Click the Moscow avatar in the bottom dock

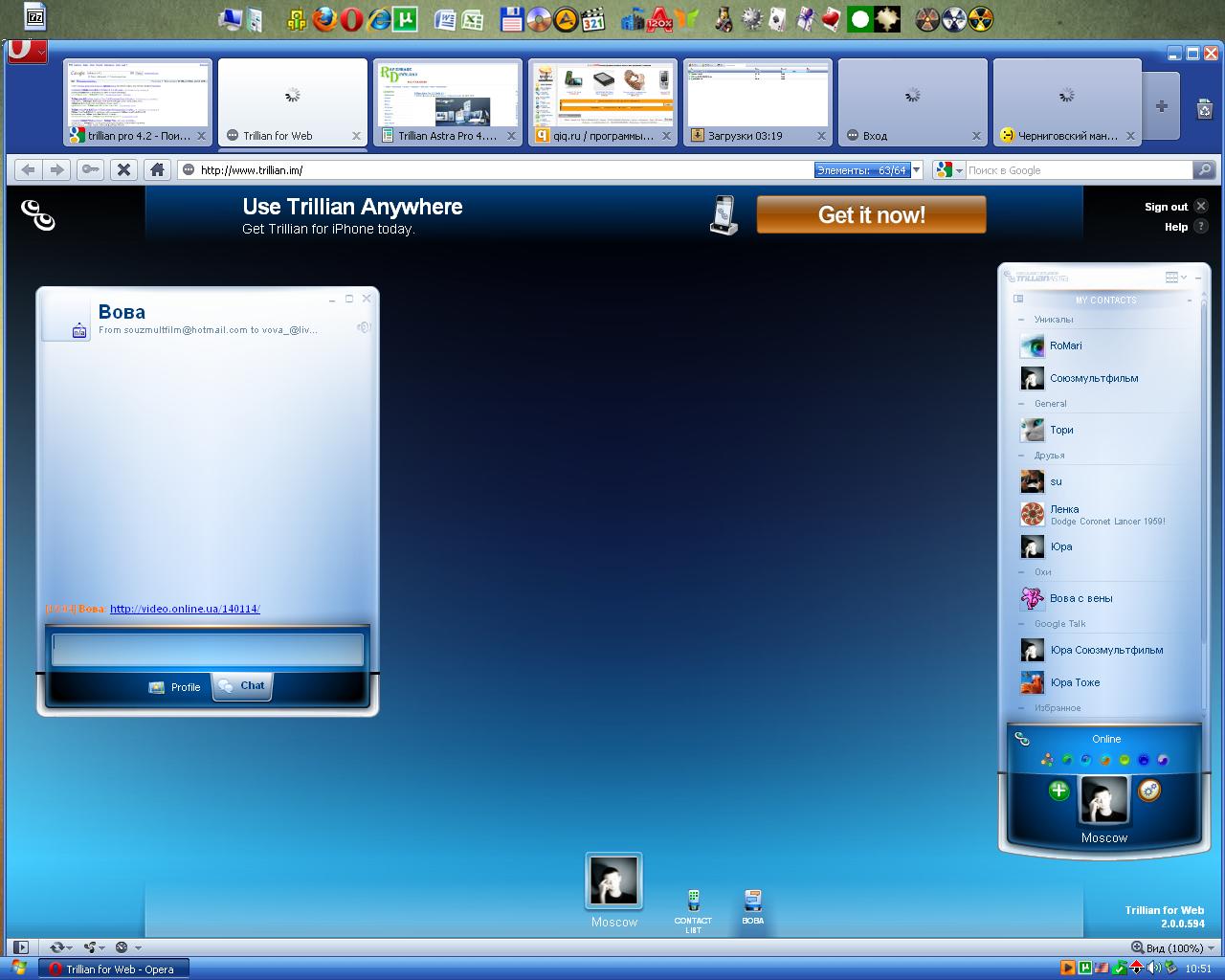click(613, 881)
